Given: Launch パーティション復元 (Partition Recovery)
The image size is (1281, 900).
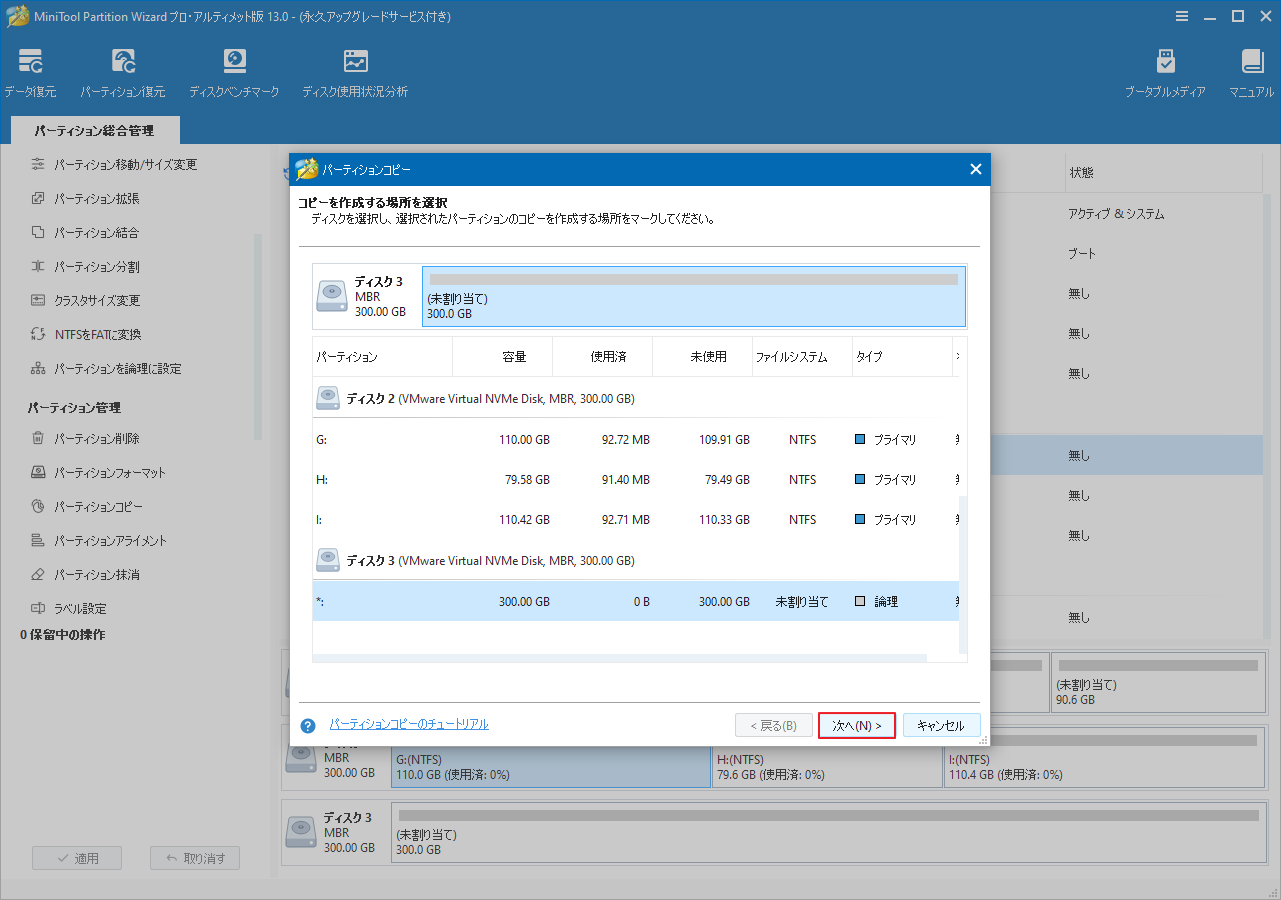Looking at the screenshot, I should [x=123, y=70].
